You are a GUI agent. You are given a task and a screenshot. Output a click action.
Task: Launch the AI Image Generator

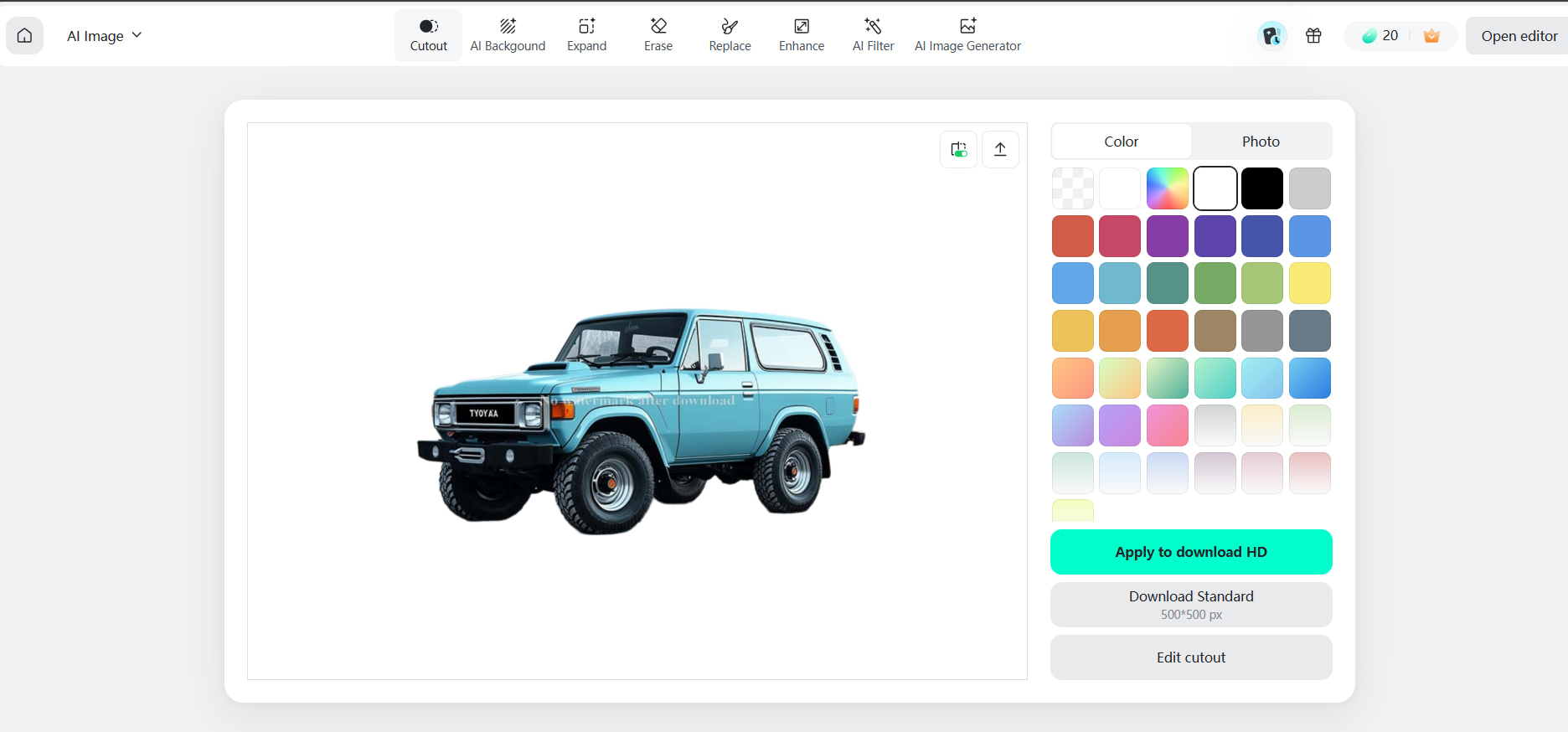coord(967,36)
